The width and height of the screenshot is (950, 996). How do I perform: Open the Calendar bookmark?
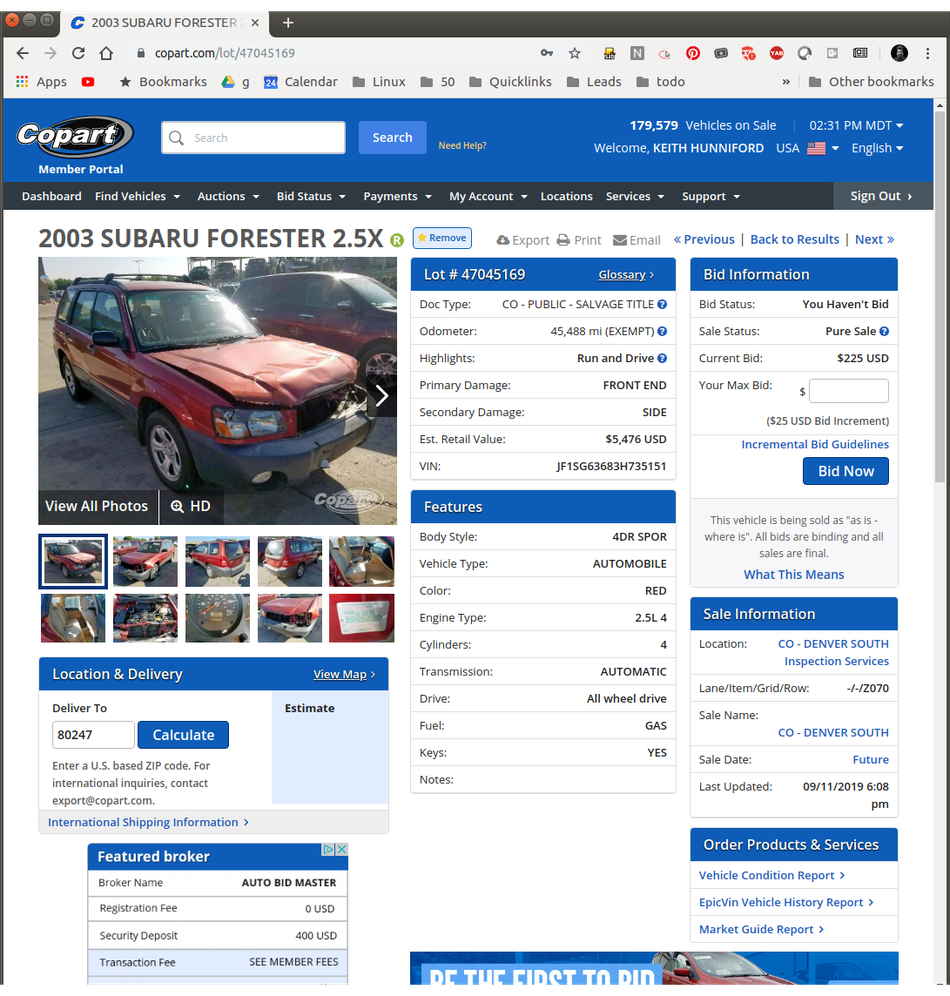click(300, 82)
